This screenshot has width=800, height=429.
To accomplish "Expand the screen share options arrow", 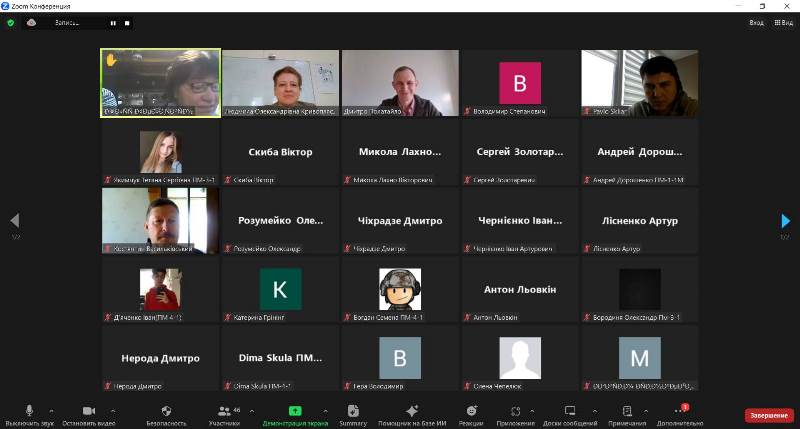I will click(324, 410).
